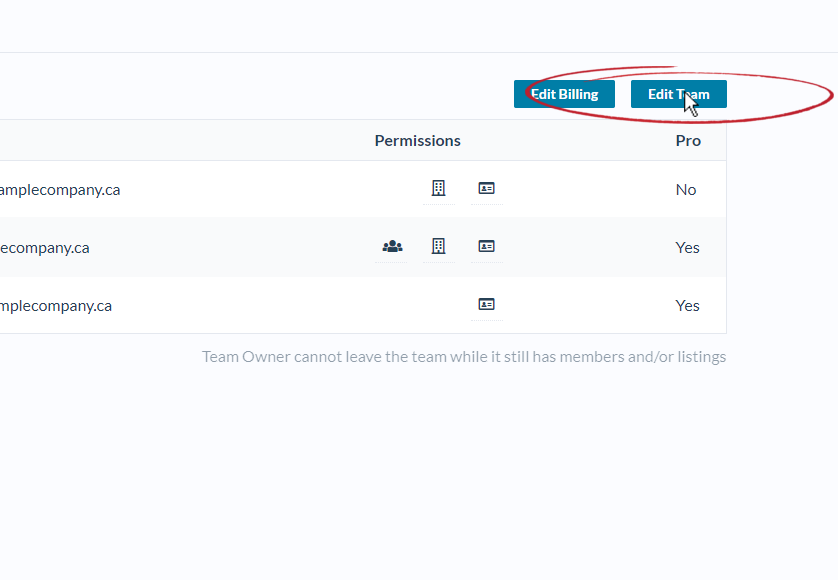838x580 pixels.
Task: Click the Team Owner cannot leave note
Action: (x=464, y=357)
